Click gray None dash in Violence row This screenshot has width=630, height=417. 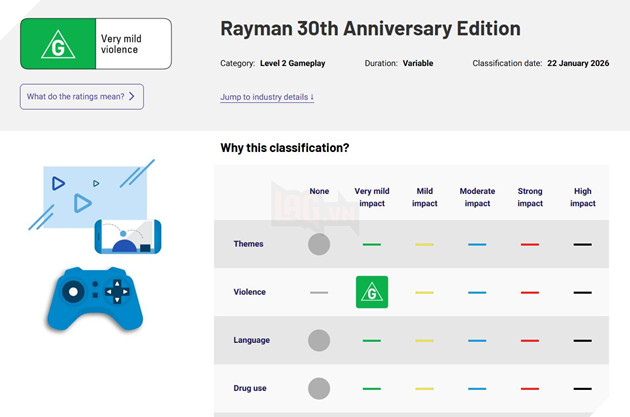(319, 292)
